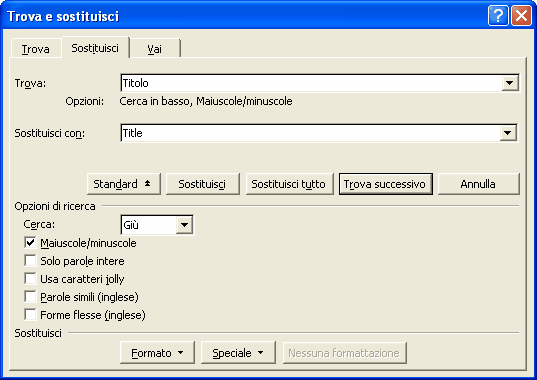Image resolution: width=537 pixels, height=380 pixels.
Task: Uncheck the Maiuscole/minuscole checkbox
Action: tap(30, 243)
